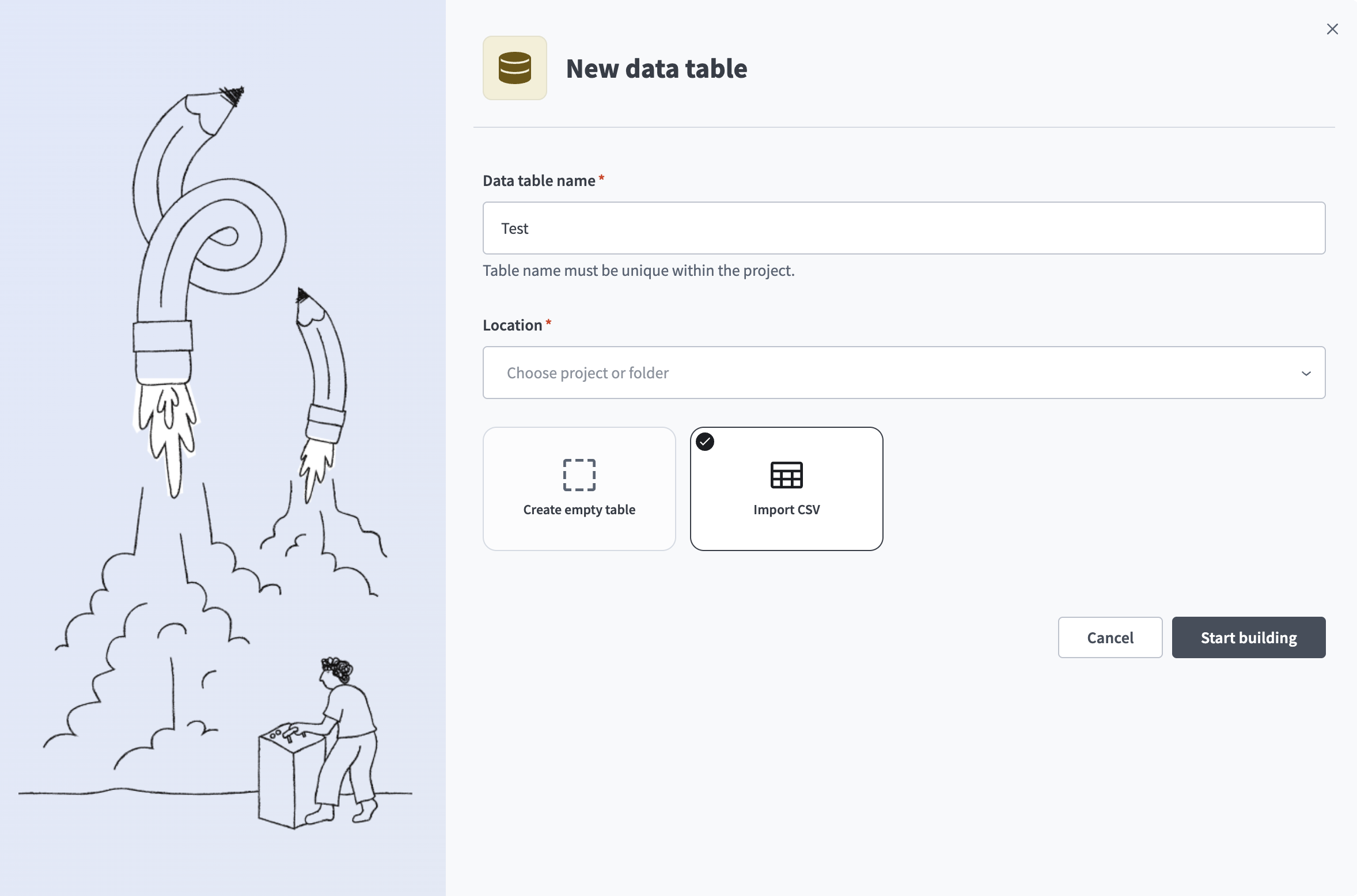
Task: Click the Cancel button
Action: tap(1110, 637)
